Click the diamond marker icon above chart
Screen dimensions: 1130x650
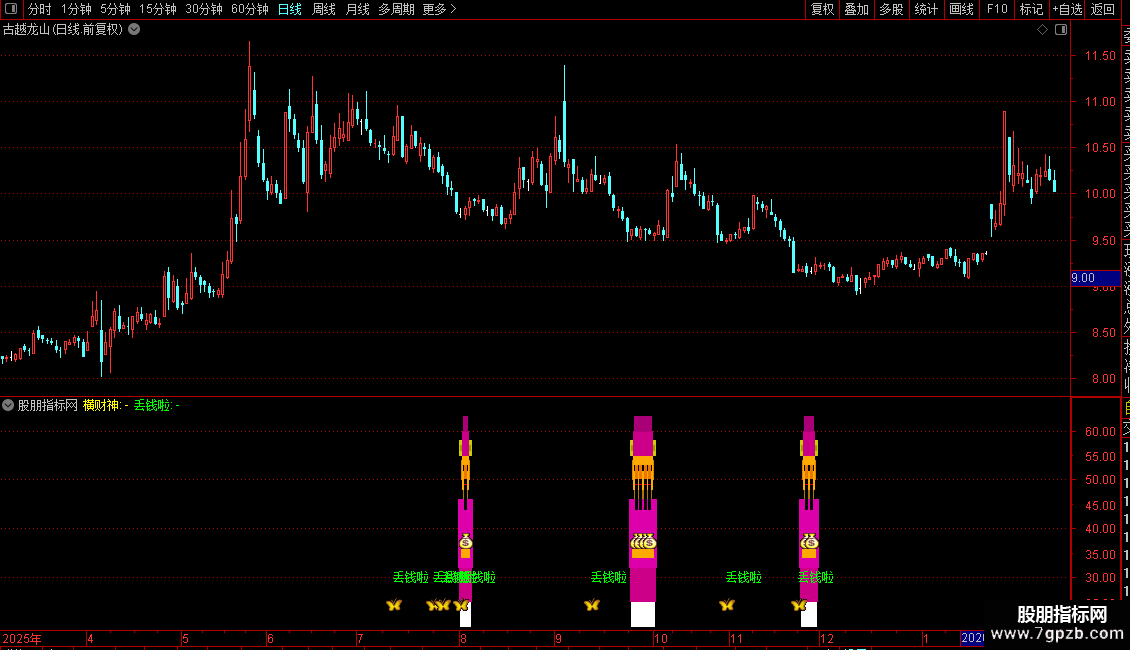click(1042, 30)
